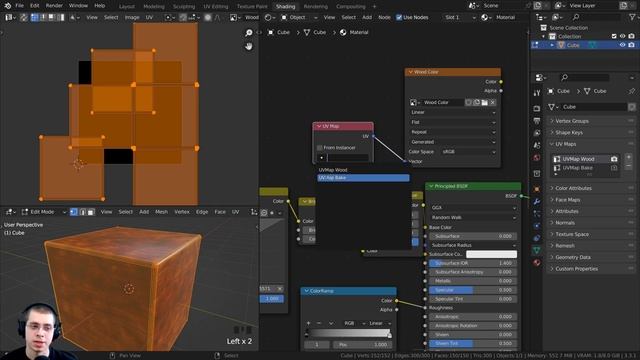
Task: Select UVMap Wood in dropdown list
Action: pos(363,170)
